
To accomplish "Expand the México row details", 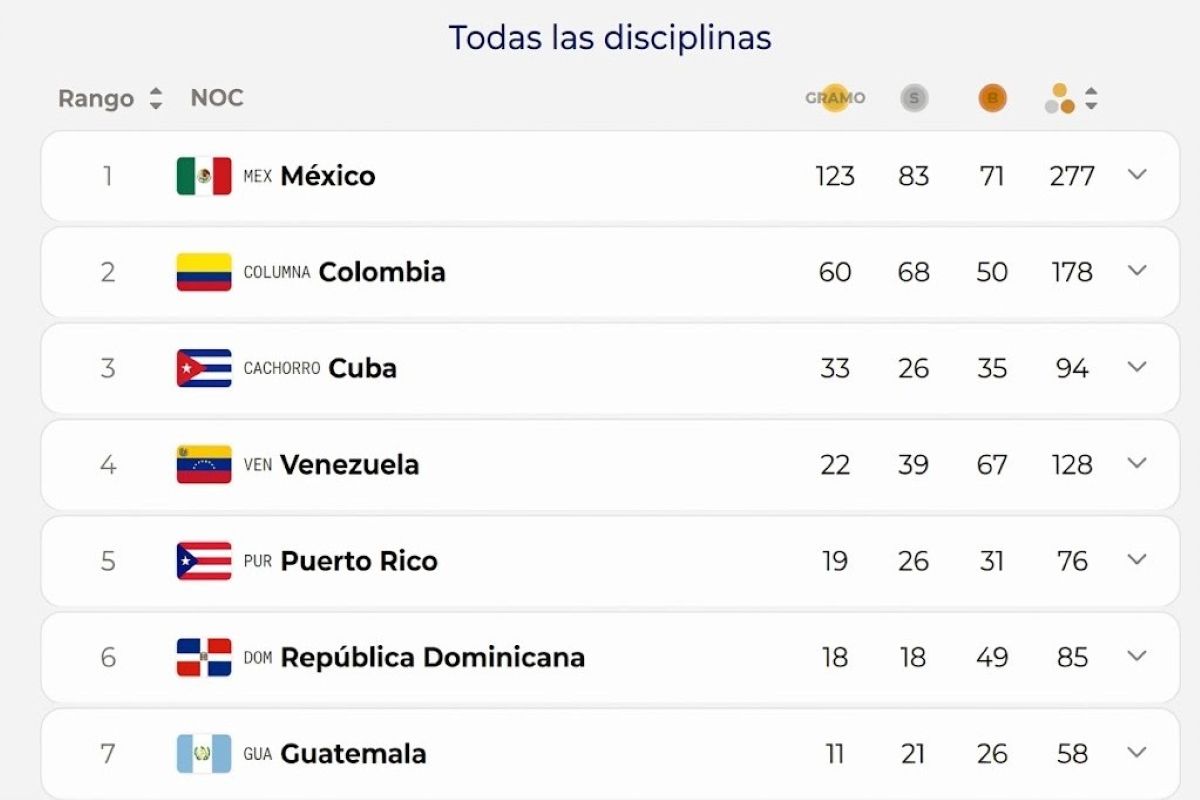I will (x=1136, y=175).
